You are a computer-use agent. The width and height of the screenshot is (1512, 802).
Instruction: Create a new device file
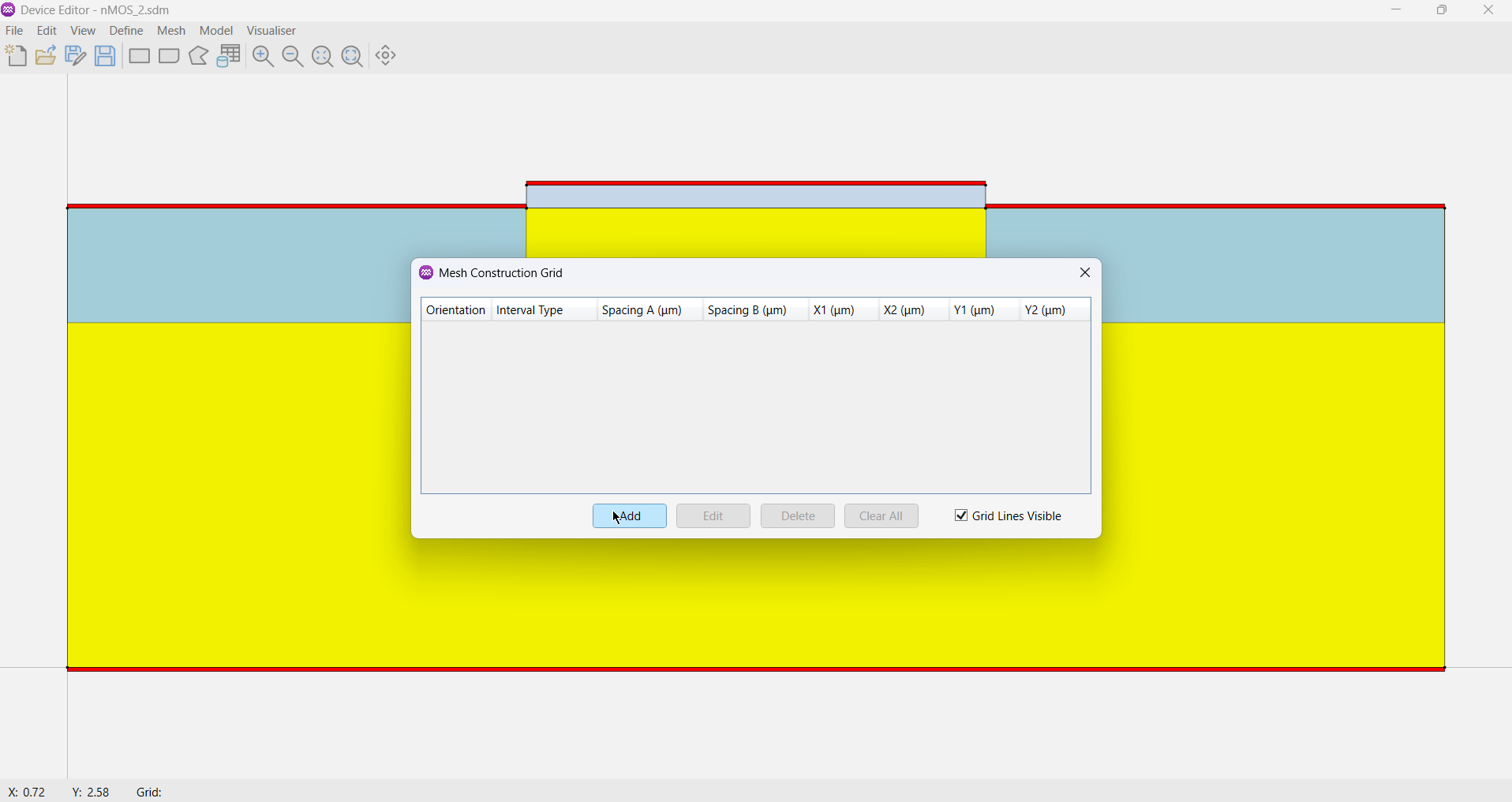click(17, 56)
